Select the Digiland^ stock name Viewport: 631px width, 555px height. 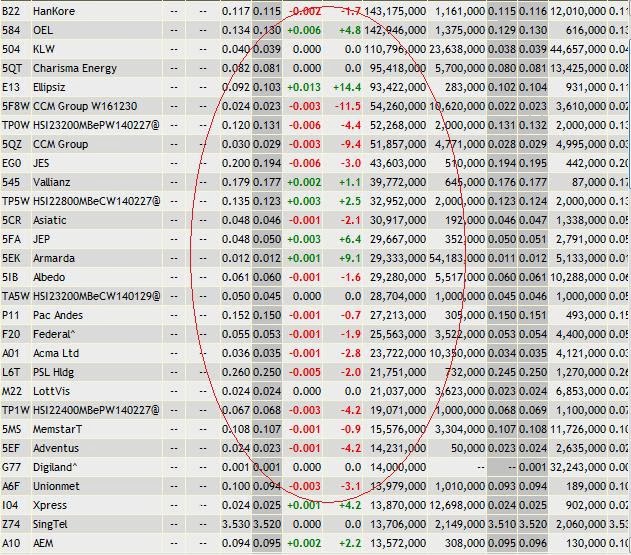tap(55, 467)
